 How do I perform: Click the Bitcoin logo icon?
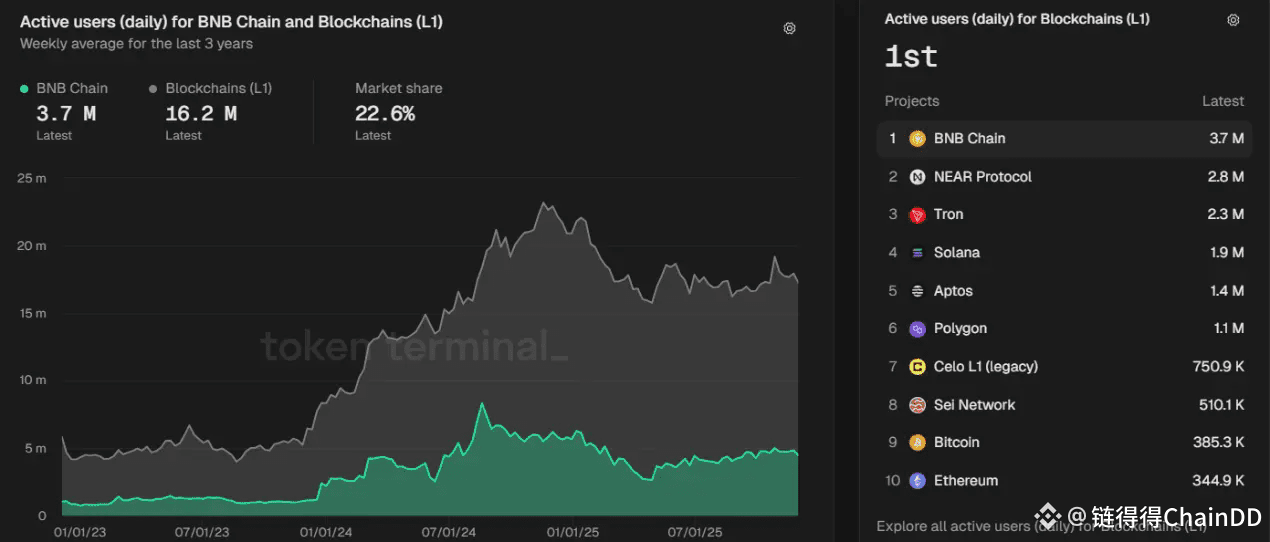917,443
